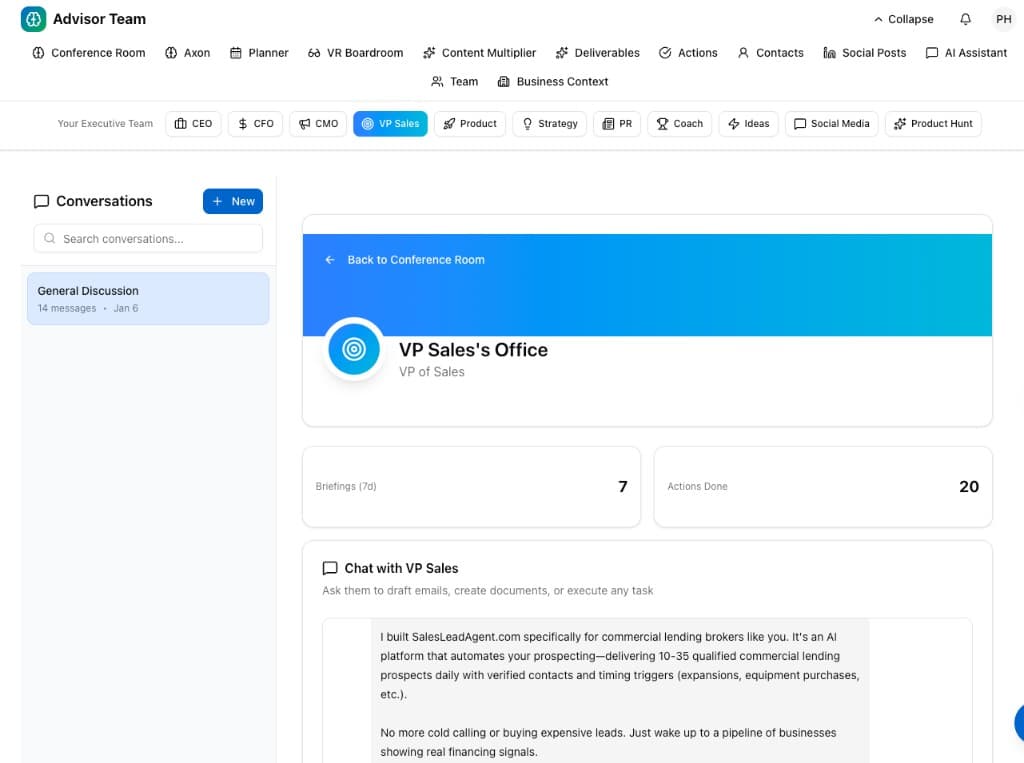Open the notifications bell
The width and height of the screenshot is (1024, 763).
click(965, 19)
